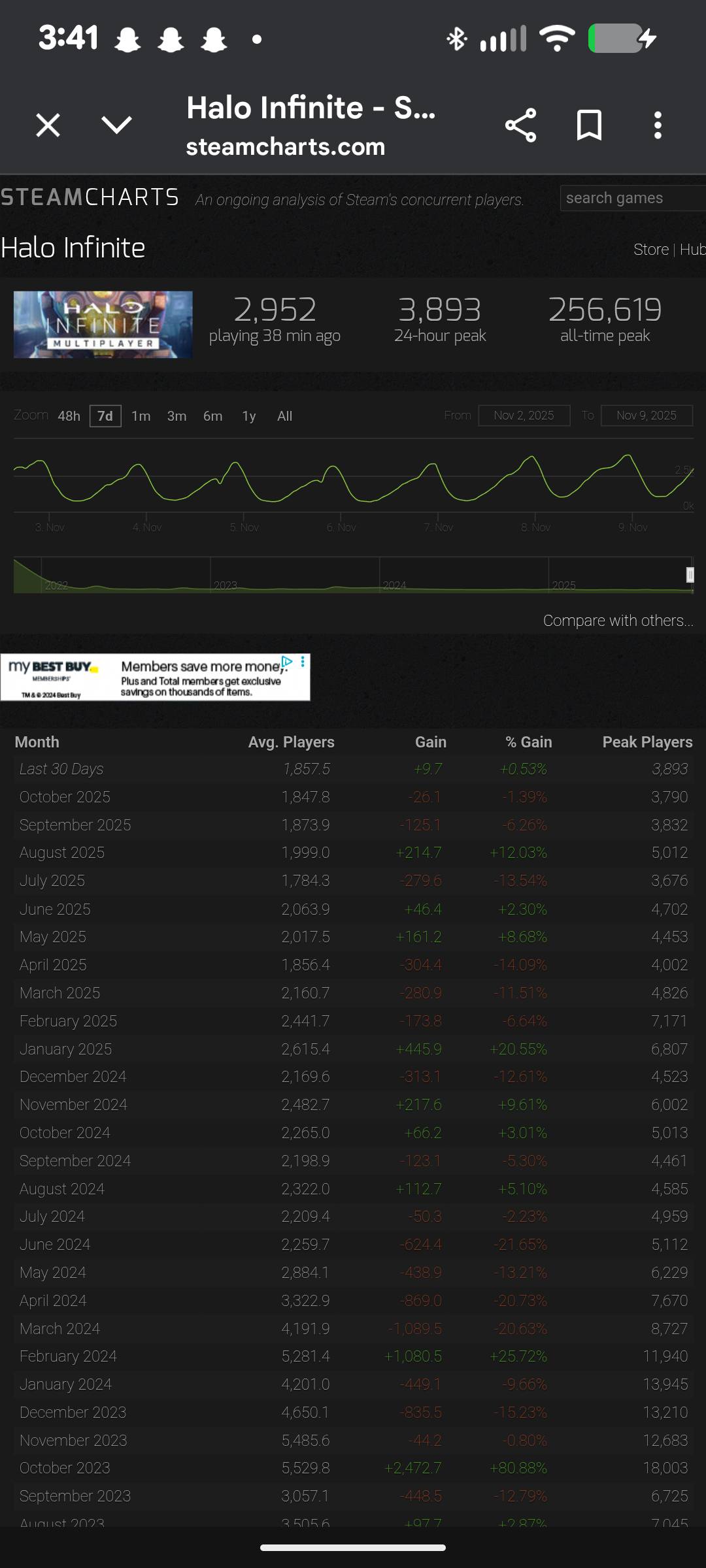The image size is (706, 1568).
Task: Tap the battery charging indicator
Action: pos(623,39)
